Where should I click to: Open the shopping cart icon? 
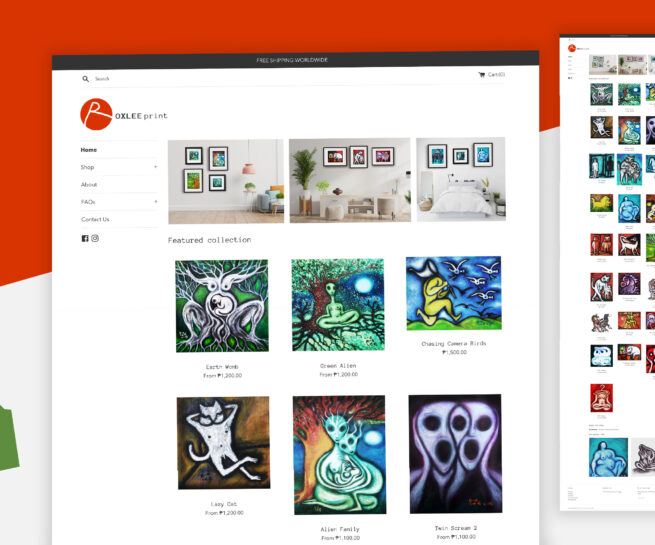[481, 75]
